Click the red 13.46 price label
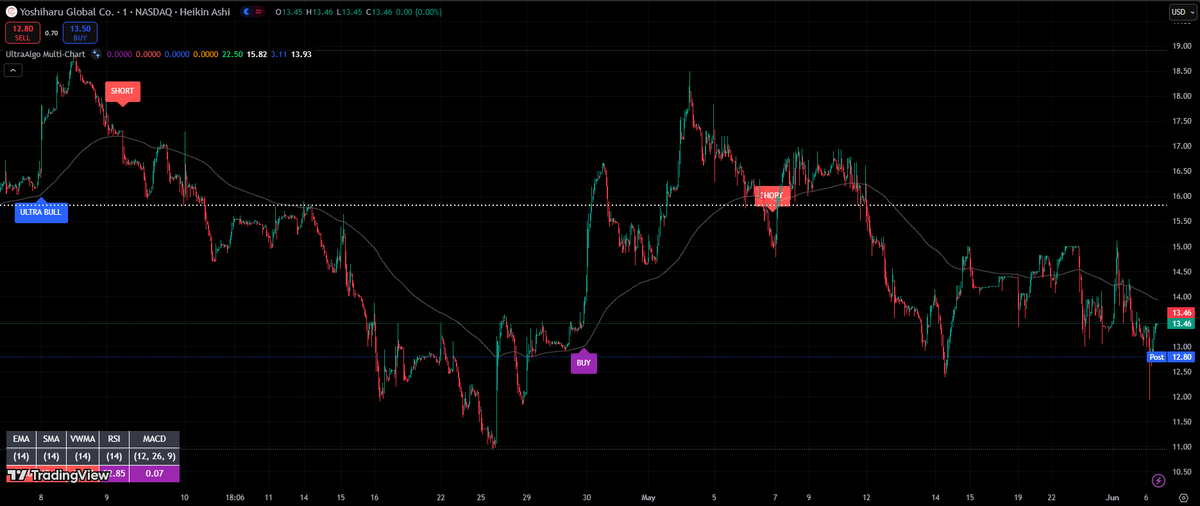 [1182, 313]
